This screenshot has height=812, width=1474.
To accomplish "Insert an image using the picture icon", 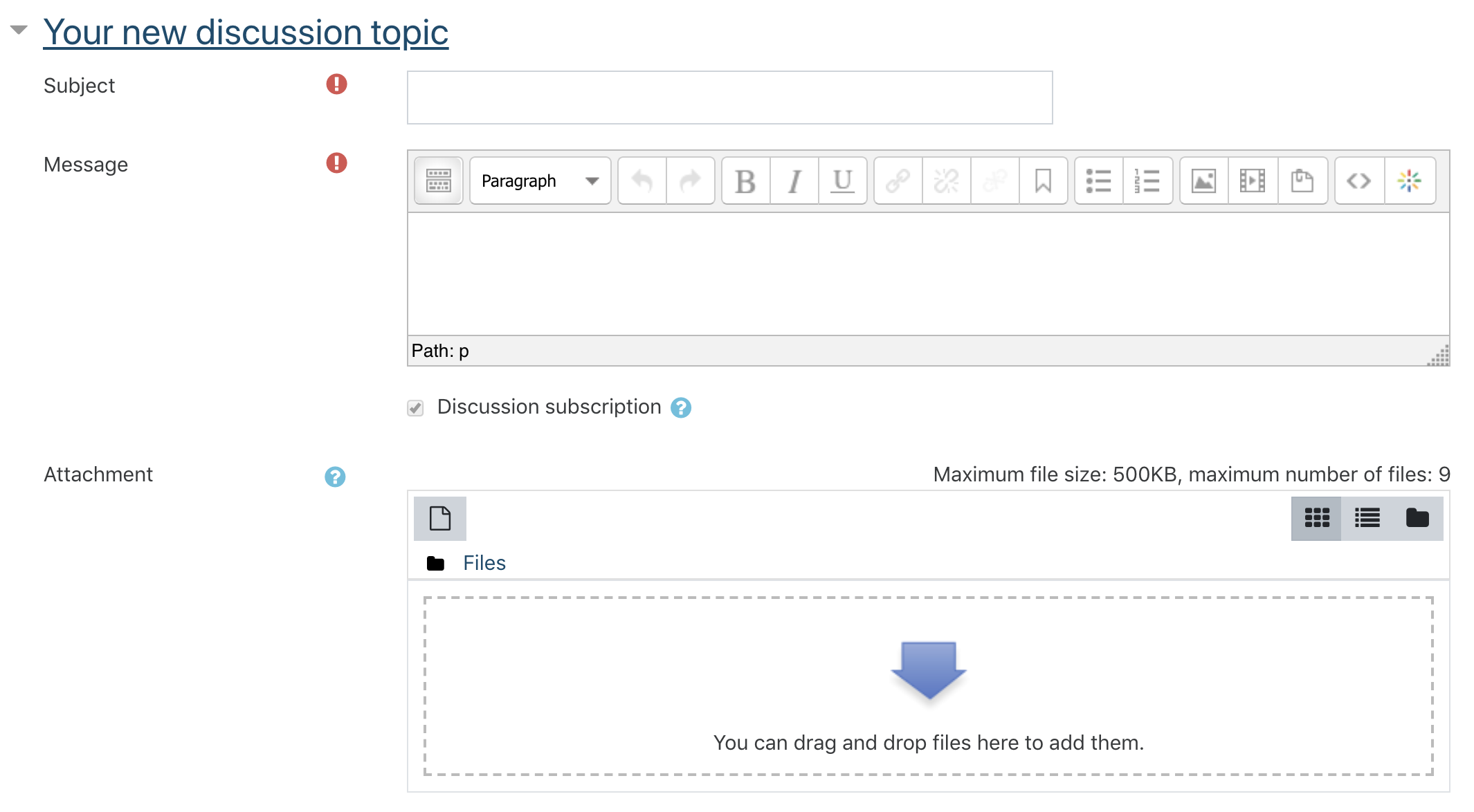I will pos(1204,181).
